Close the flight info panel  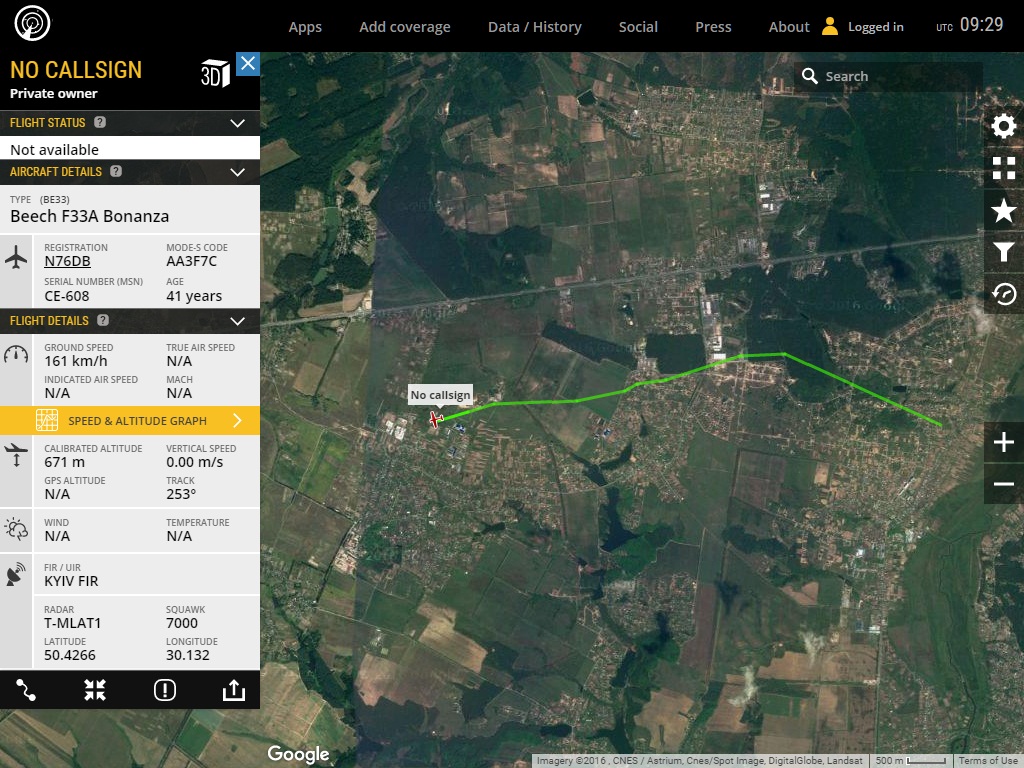248,64
